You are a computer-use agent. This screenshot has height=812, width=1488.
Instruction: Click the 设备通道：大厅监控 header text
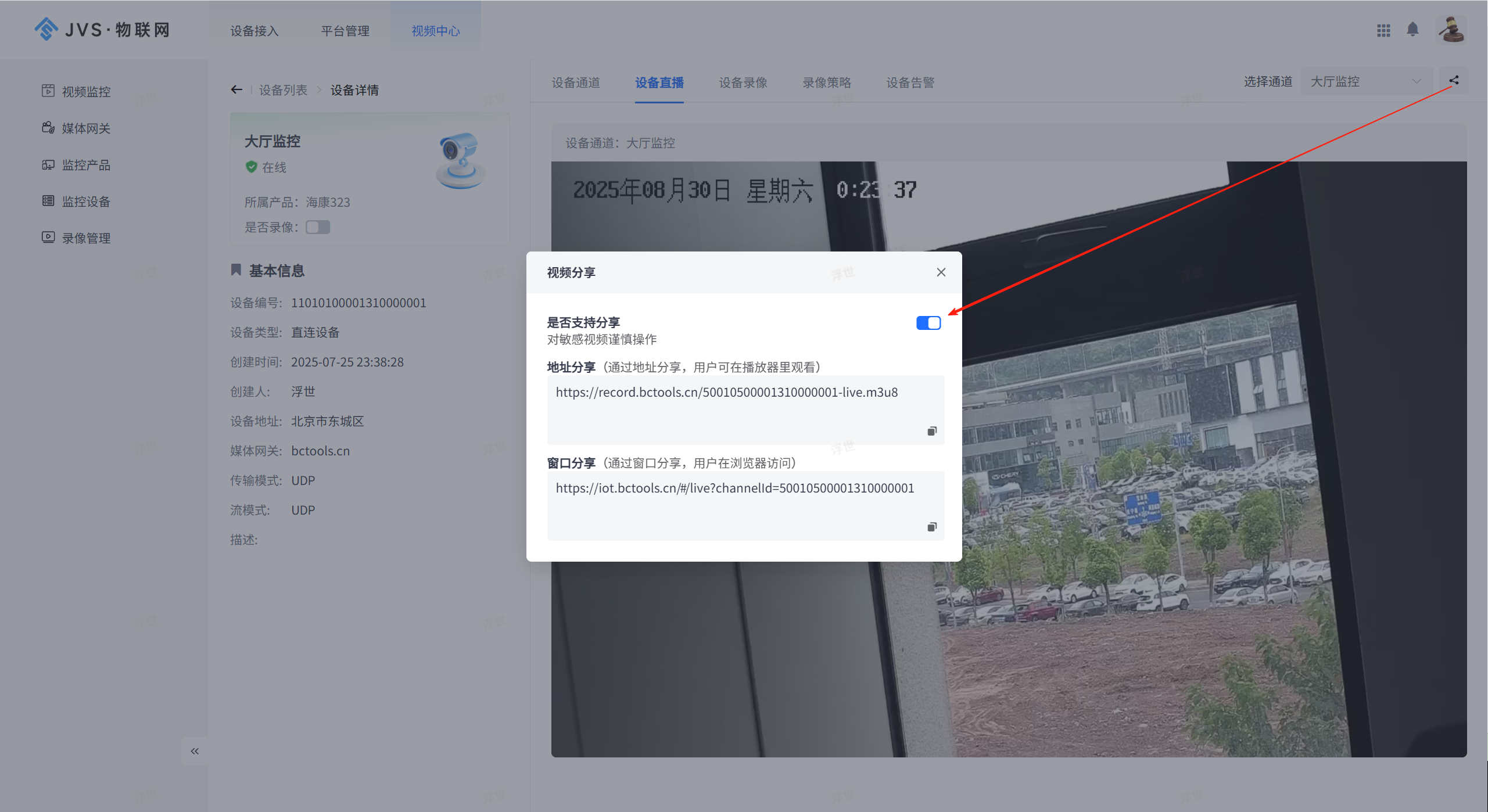pos(620,143)
